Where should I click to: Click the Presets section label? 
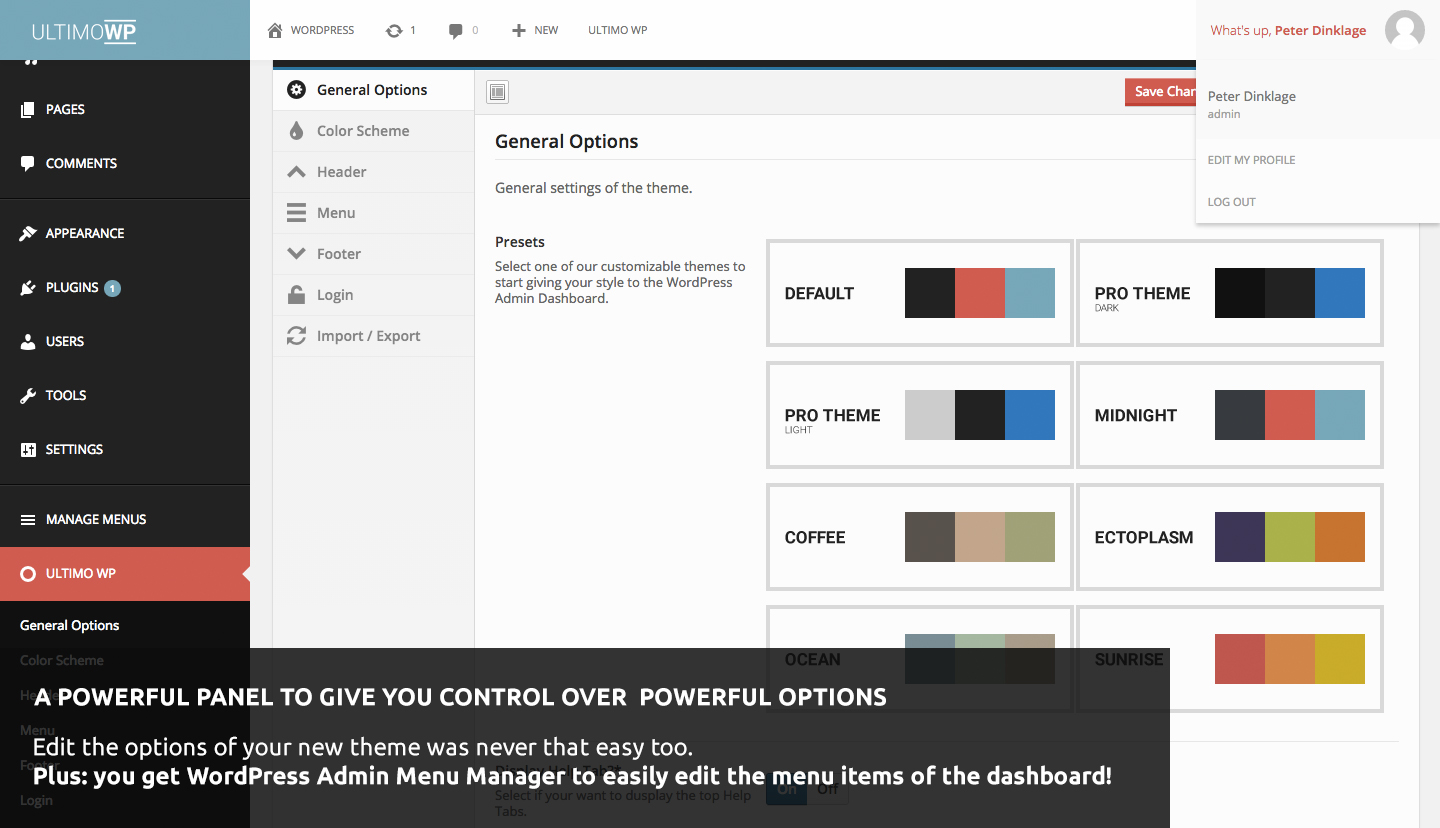click(x=520, y=242)
